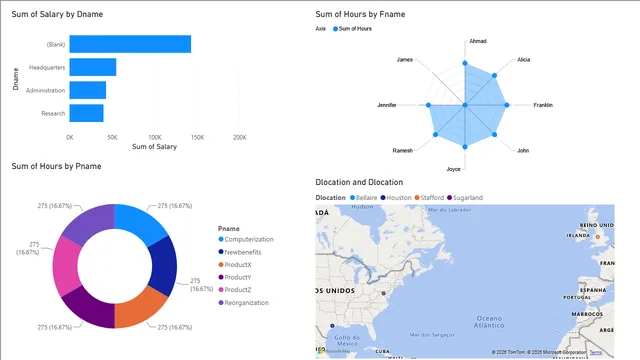
Task: Click the orange map bubble over the UK
Action: 598,237
